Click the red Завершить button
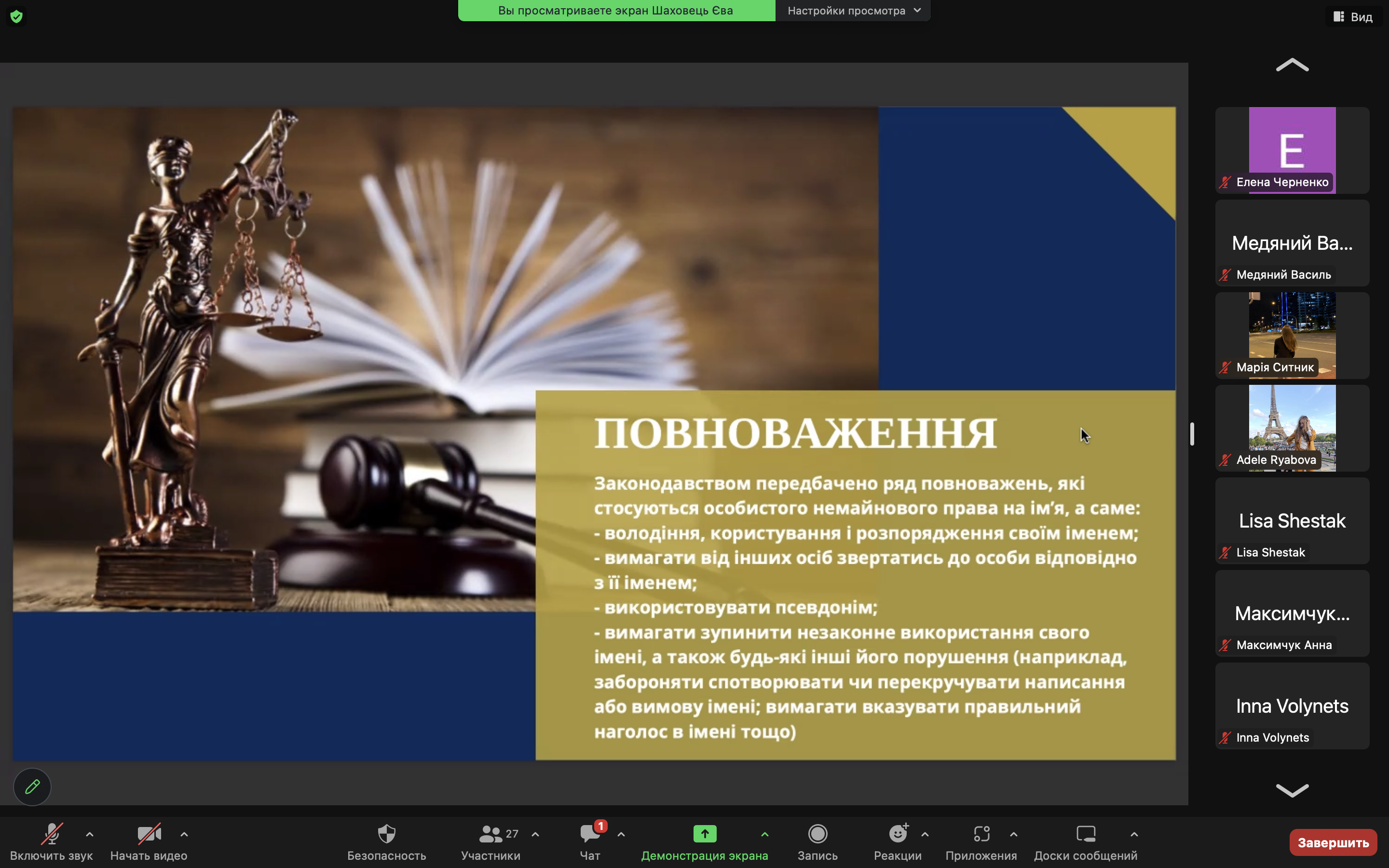 pyautogui.click(x=1333, y=842)
